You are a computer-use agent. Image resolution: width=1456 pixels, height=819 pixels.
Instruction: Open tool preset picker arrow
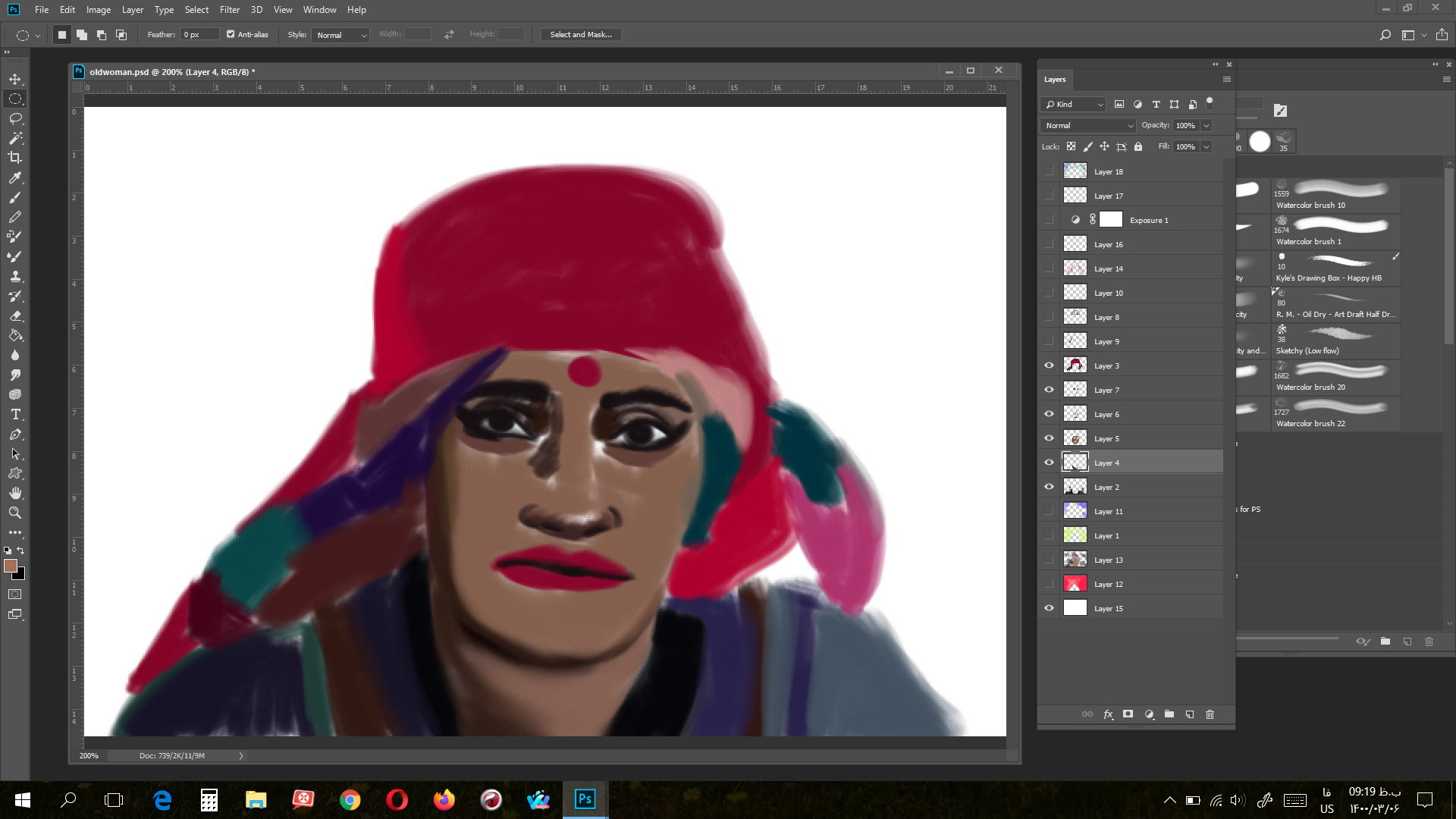tap(37, 35)
